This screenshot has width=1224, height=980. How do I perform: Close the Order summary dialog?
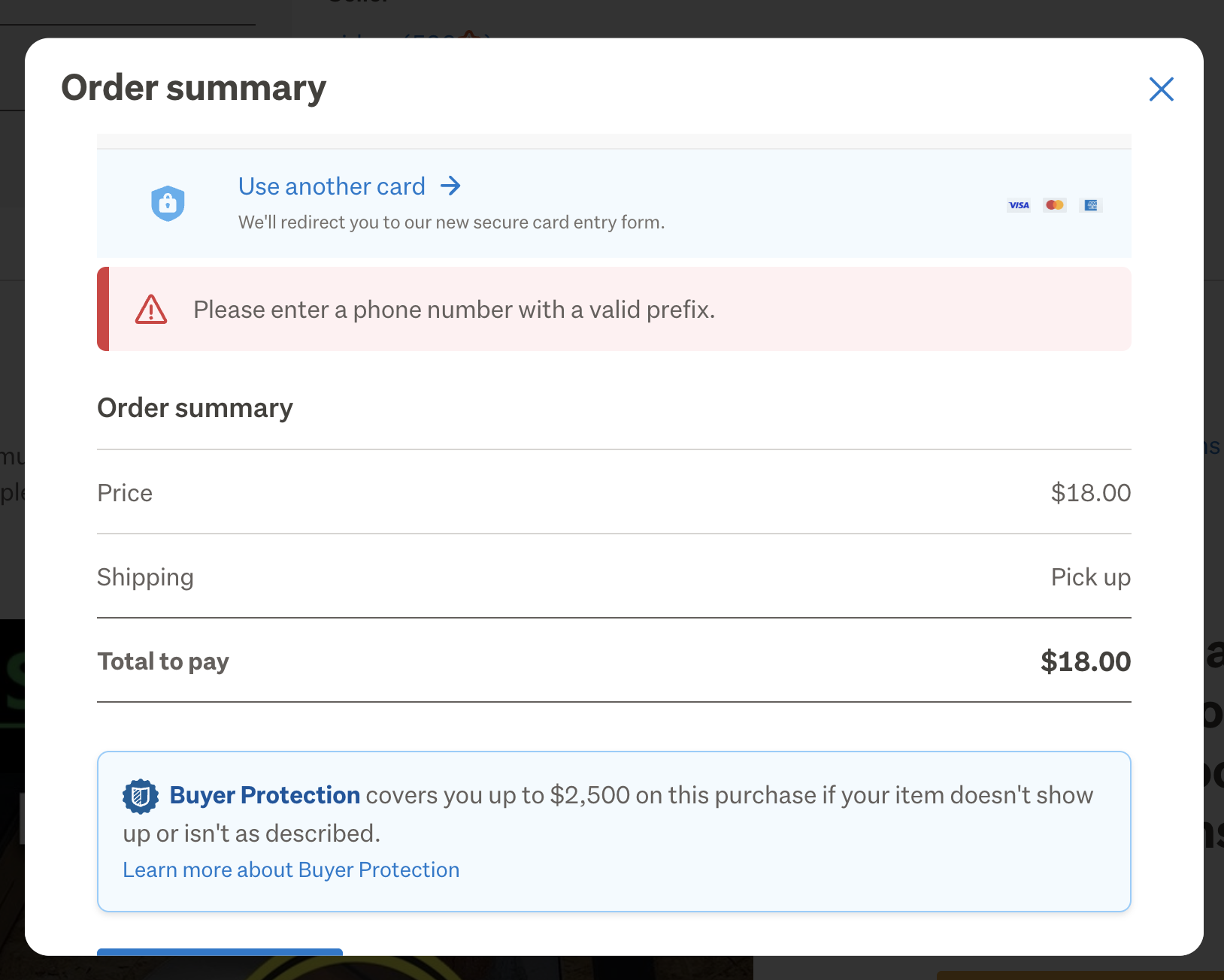[1161, 89]
